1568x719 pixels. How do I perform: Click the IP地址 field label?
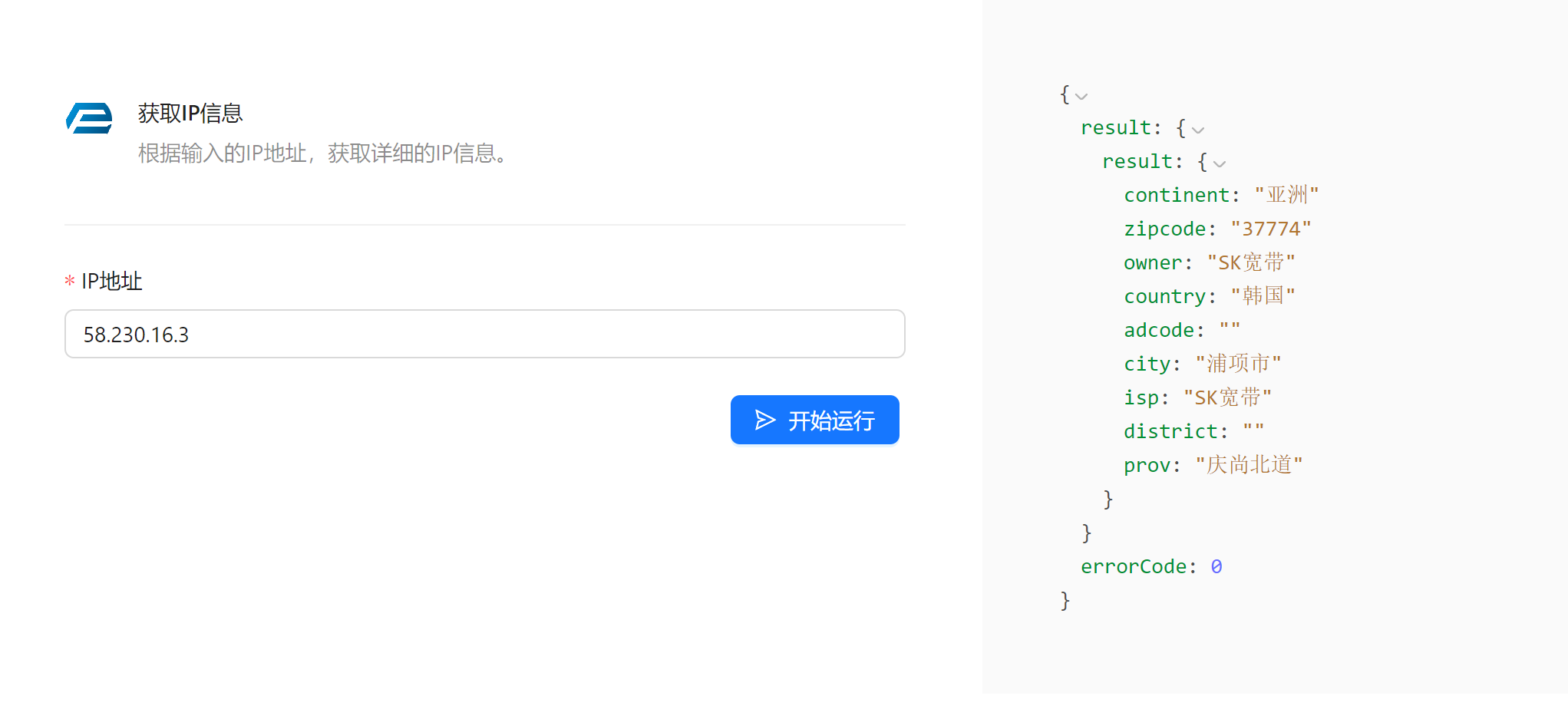(112, 282)
